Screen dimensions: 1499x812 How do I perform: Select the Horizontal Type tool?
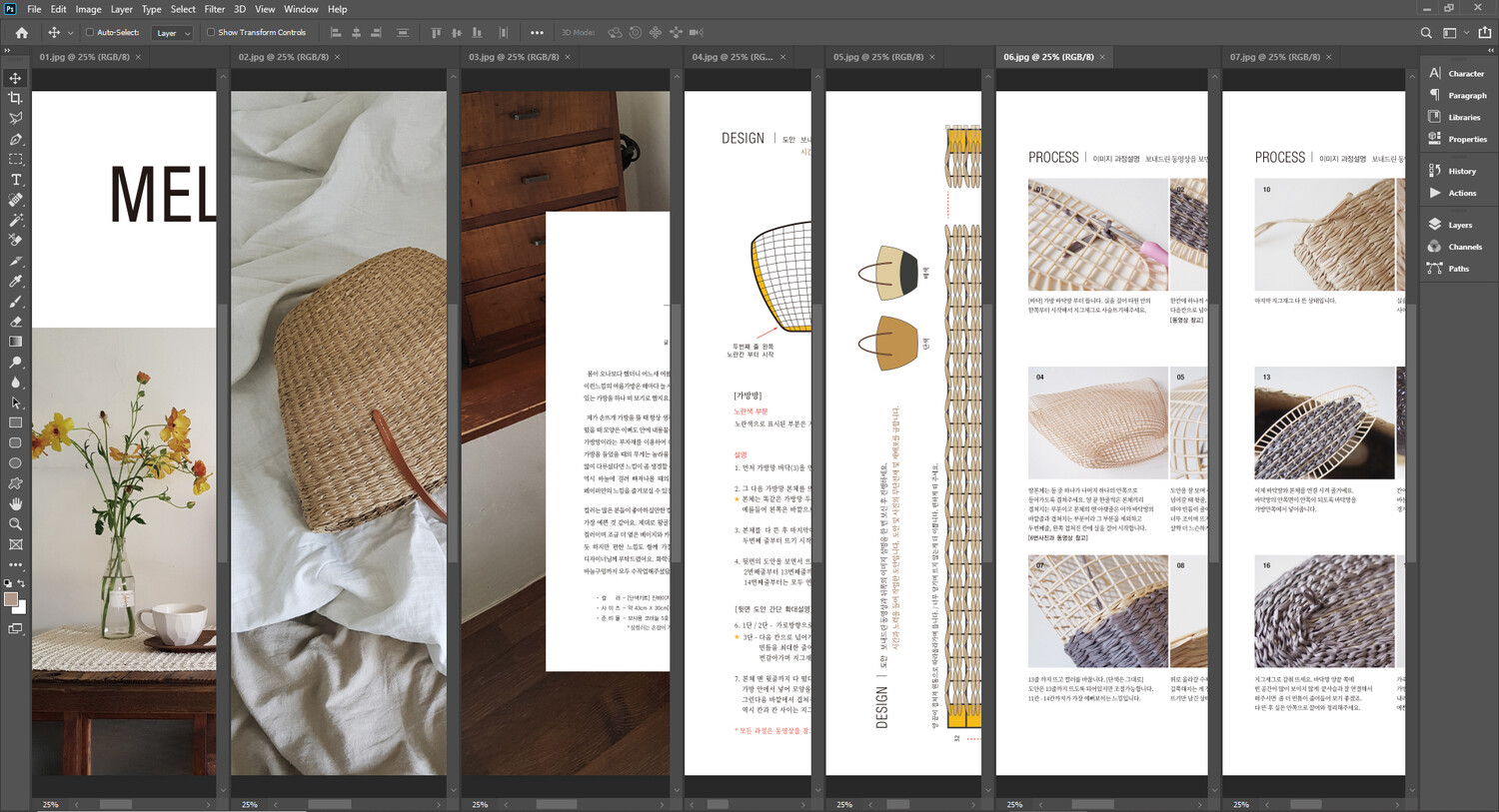(15, 180)
